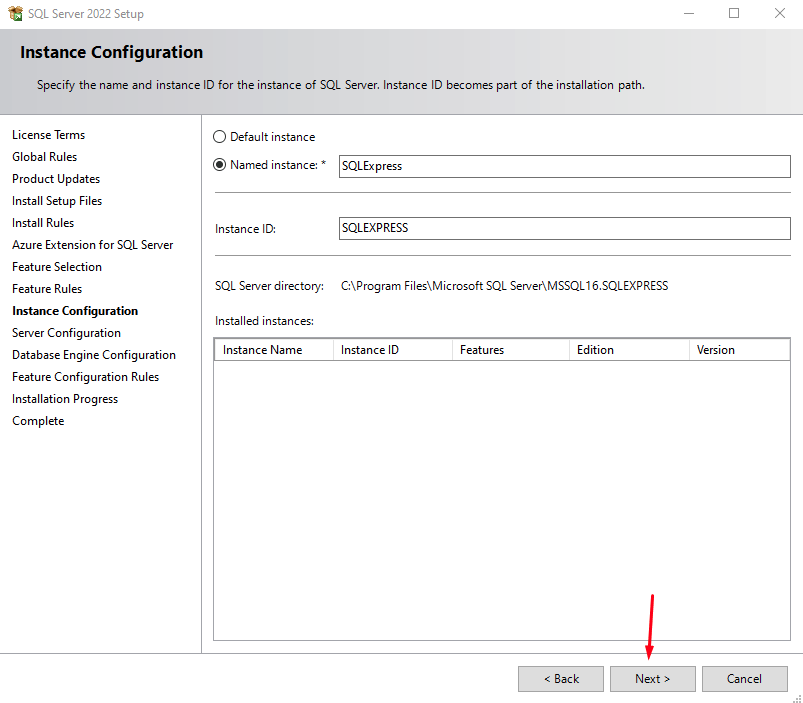This screenshot has height=703, width=803.
Task: Select the Default instance radio button
Action: [x=219, y=137]
